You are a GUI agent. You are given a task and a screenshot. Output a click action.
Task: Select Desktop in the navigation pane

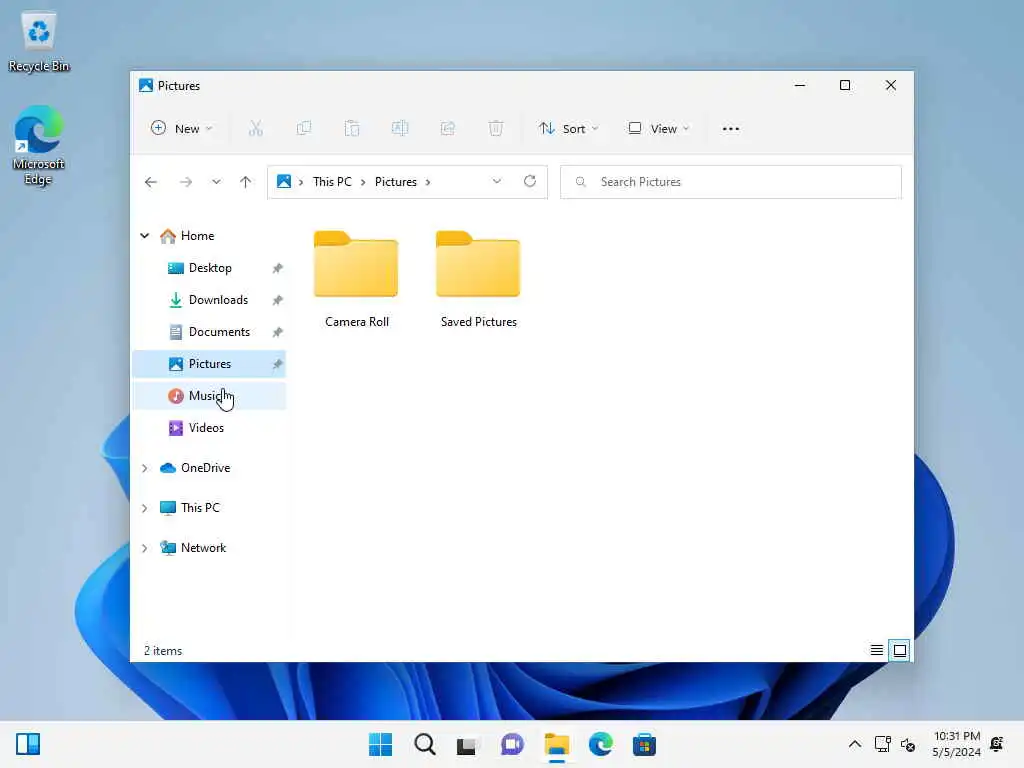(210, 268)
